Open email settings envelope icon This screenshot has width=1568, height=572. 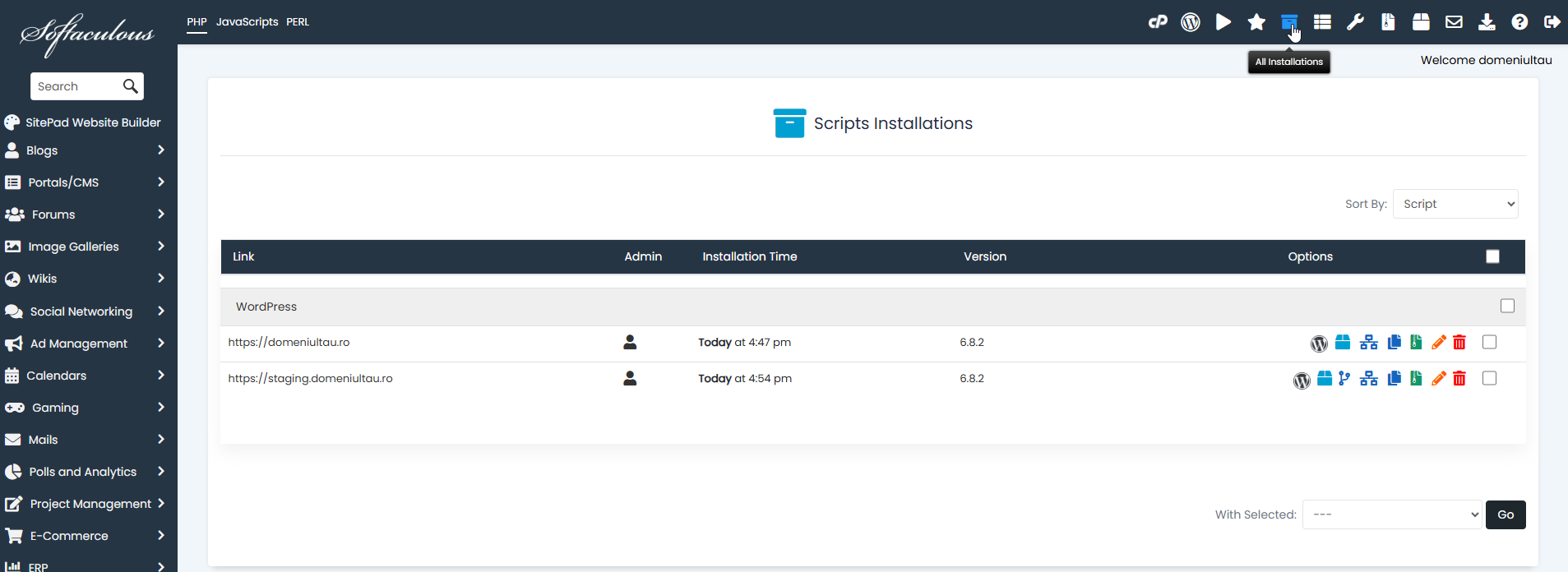(x=1454, y=22)
